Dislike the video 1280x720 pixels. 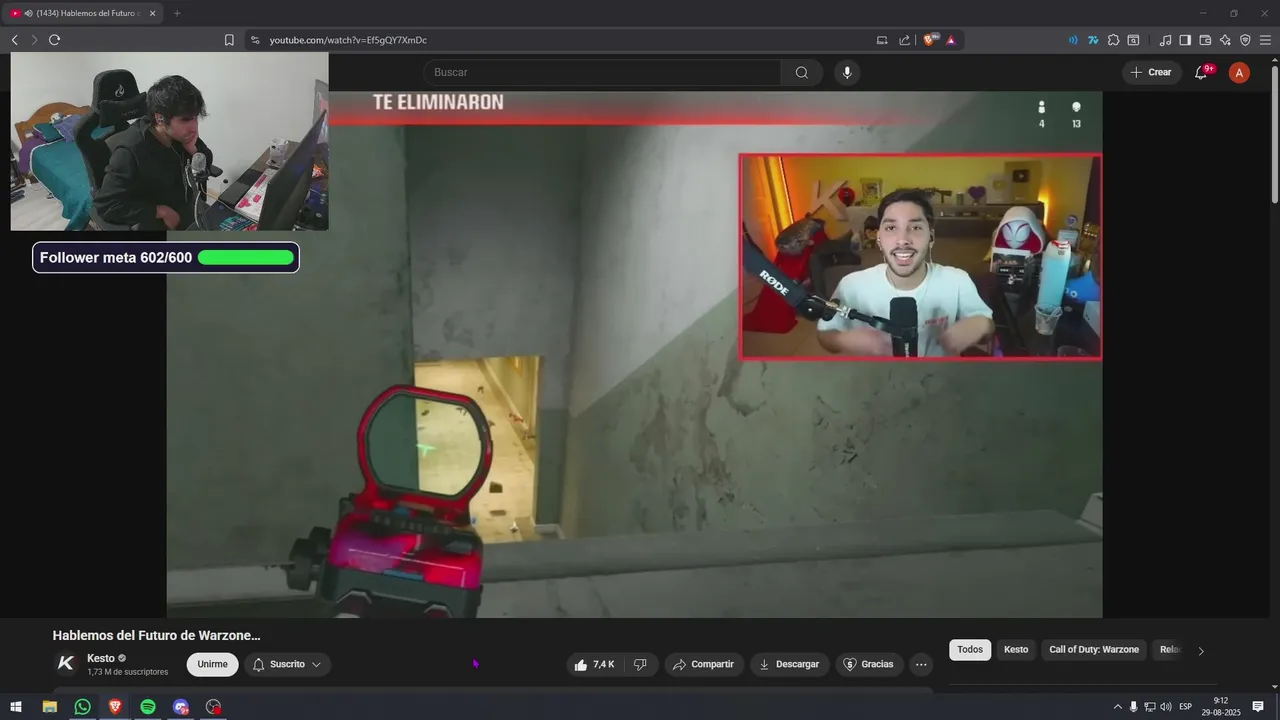[641, 664]
